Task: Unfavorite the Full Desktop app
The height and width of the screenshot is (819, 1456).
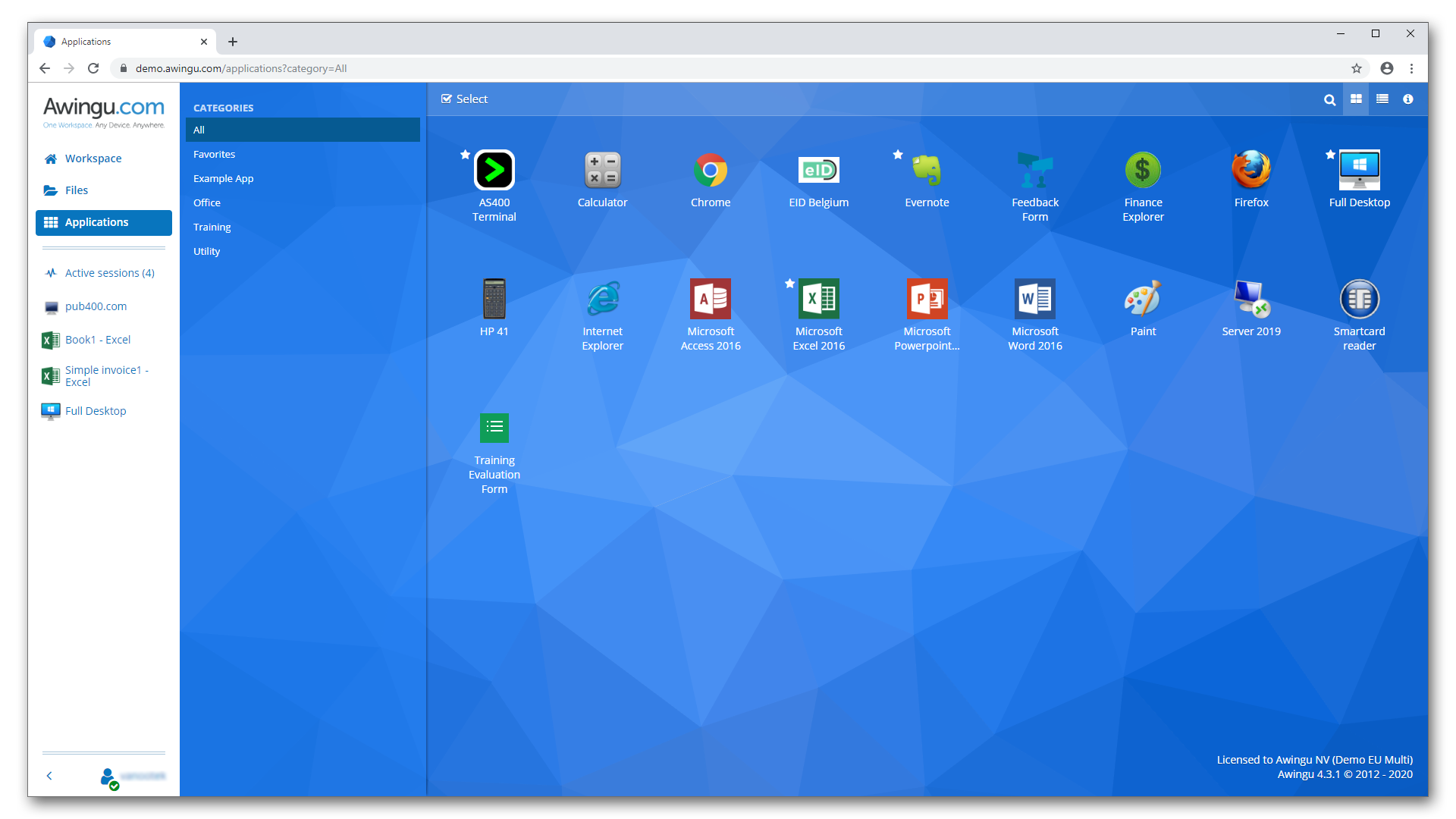Action: pyautogui.click(x=1329, y=154)
